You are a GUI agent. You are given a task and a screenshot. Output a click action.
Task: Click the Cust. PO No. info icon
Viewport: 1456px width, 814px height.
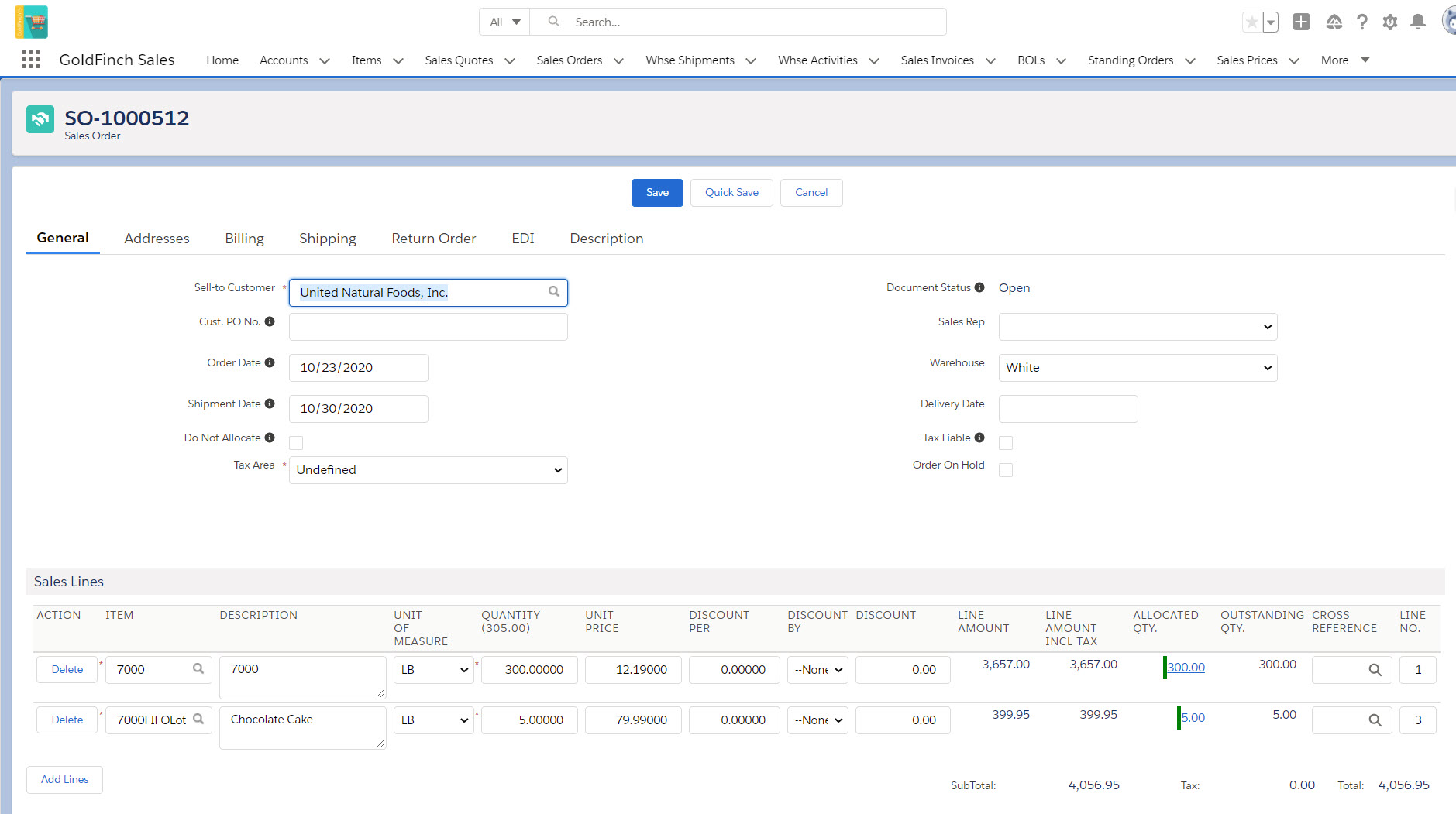pos(270,321)
